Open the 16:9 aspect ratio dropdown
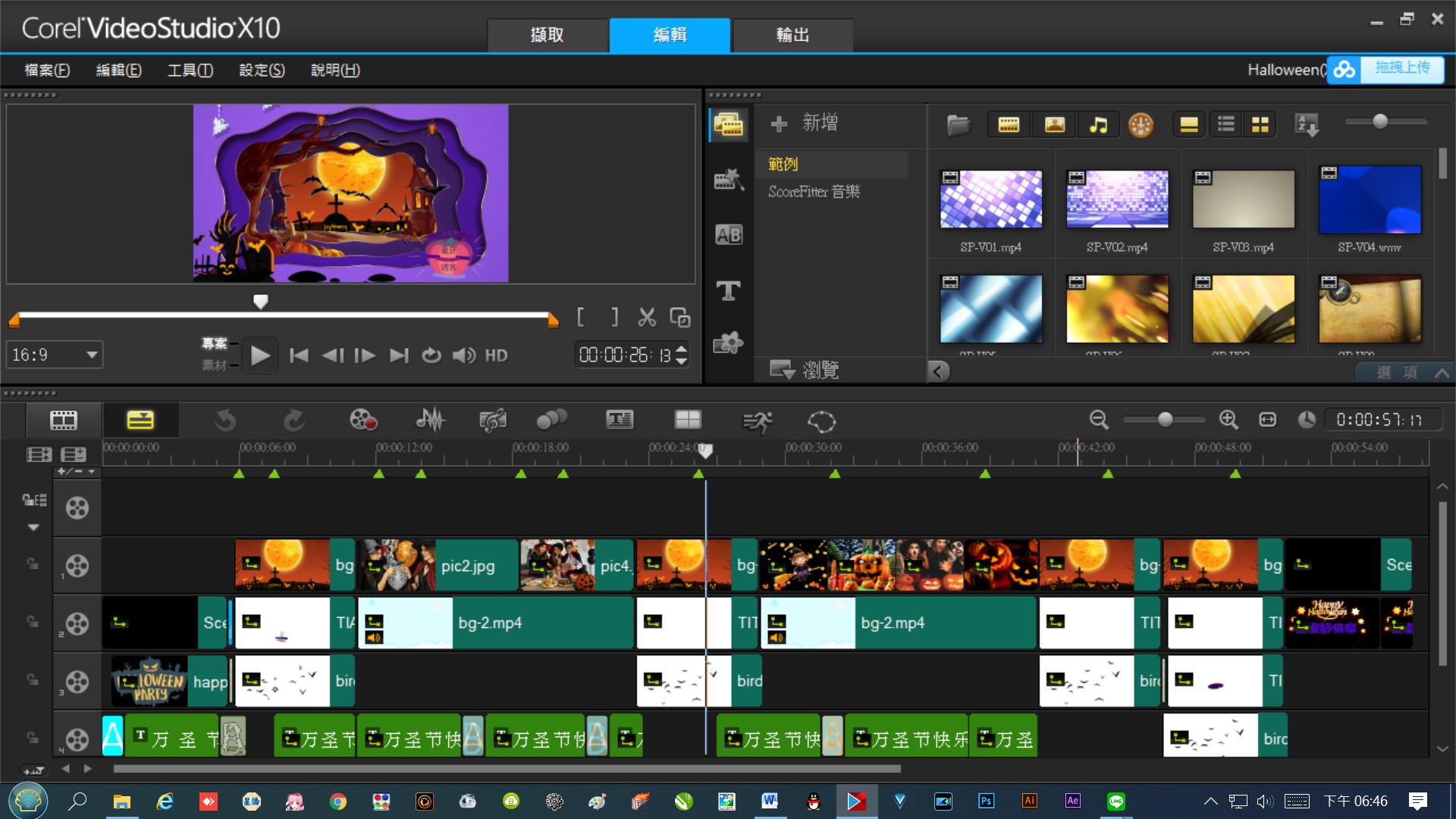The height and width of the screenshot is (819, 1456). click(55, 355)
